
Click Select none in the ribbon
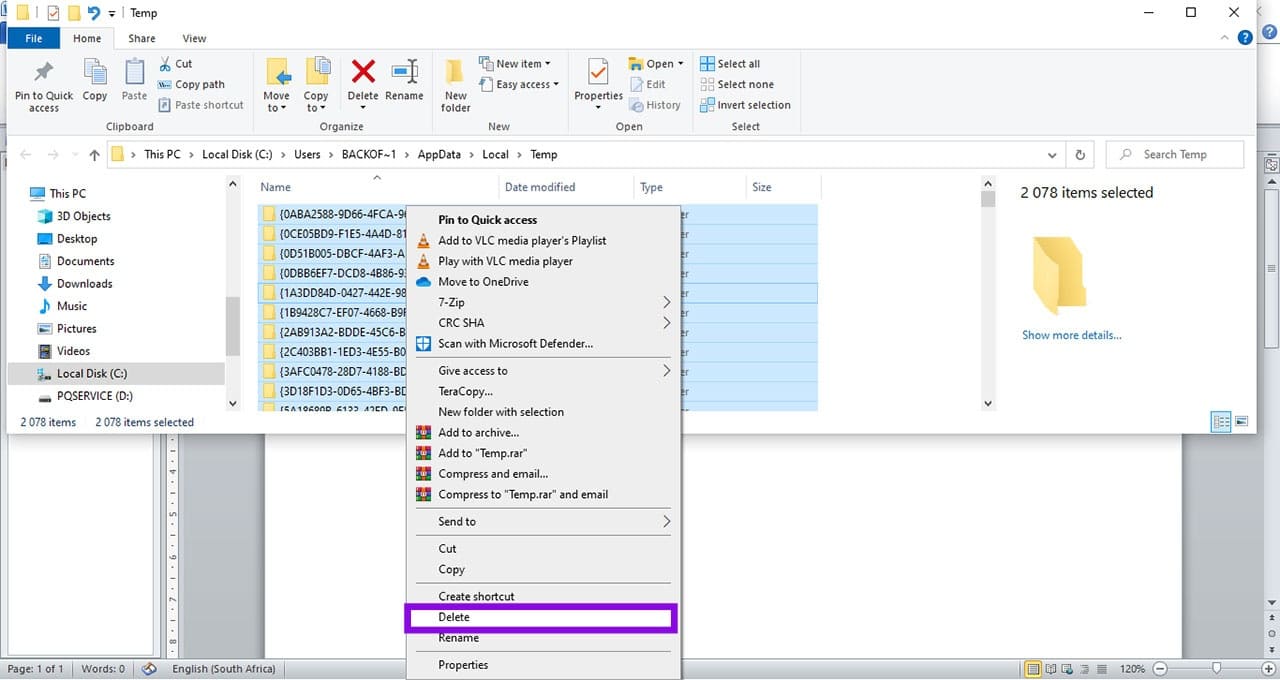[x=737, y=85]
